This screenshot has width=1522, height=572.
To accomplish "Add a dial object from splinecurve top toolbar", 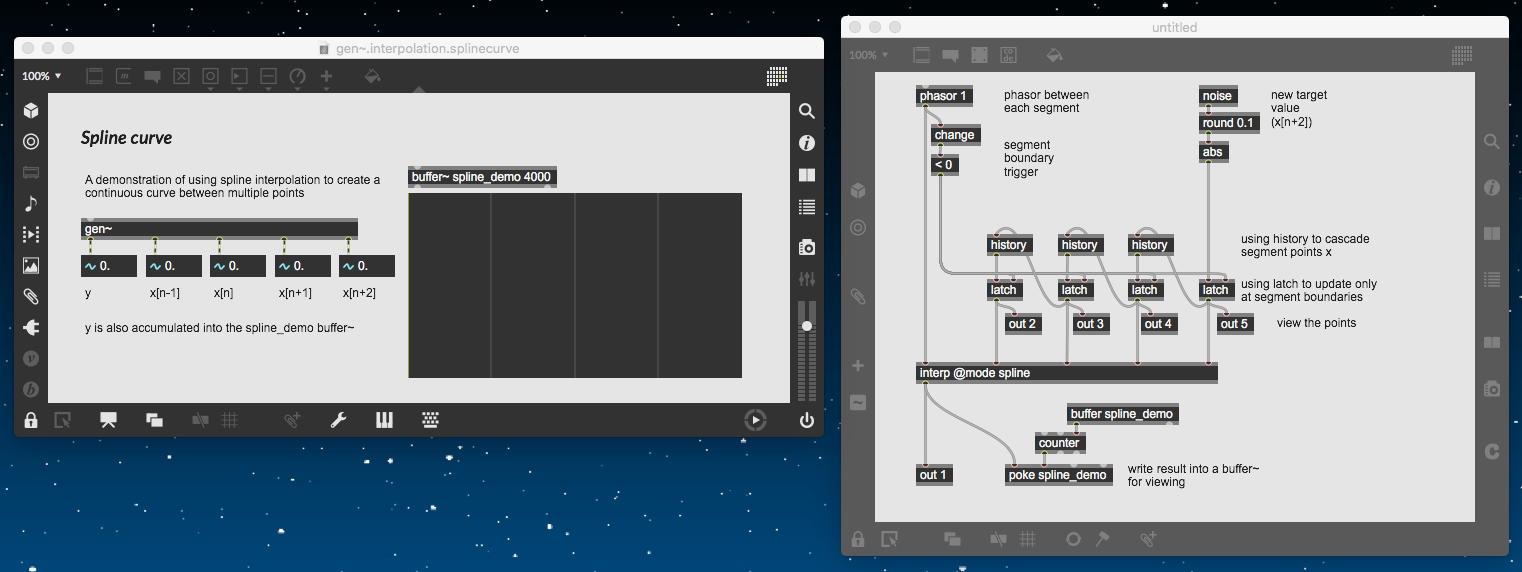I will (297, 76).
